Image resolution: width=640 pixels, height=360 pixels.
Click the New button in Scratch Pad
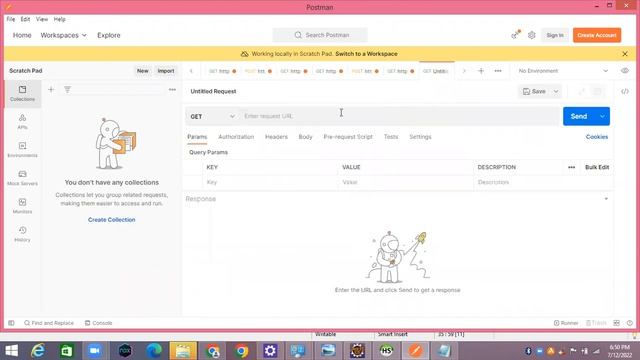[x=142, y=71]
